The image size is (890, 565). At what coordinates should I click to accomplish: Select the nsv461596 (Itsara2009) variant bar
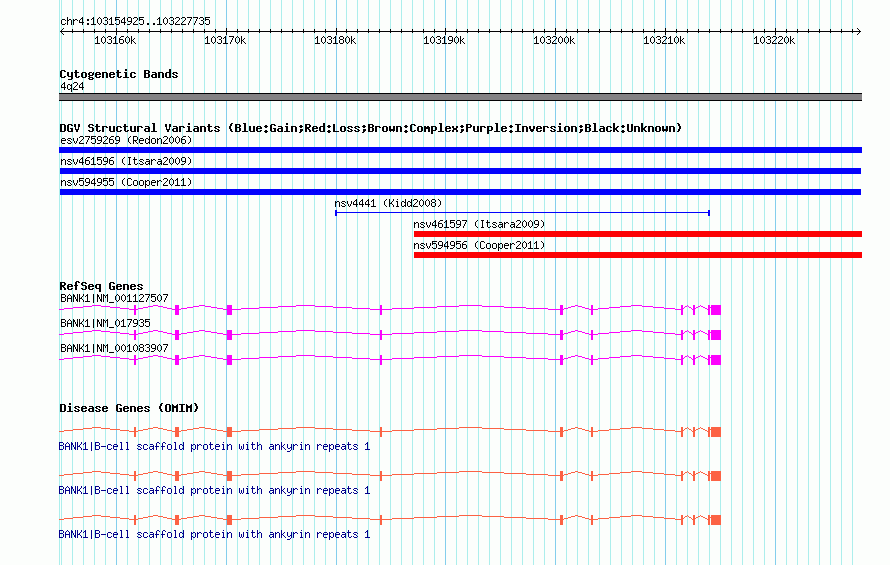(x=460, y=171)
